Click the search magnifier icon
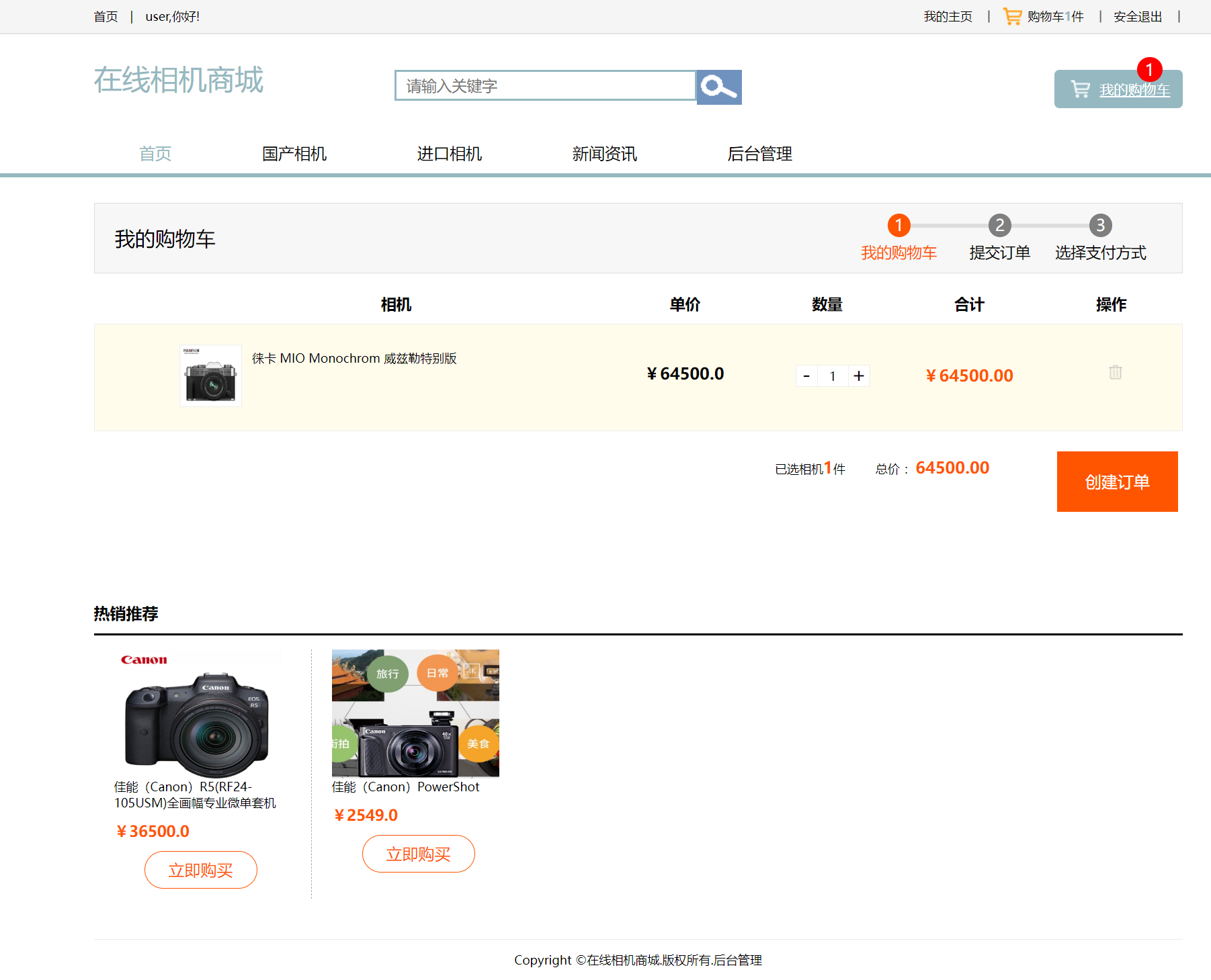The width and height of the screenshot is (1211, 980). point(718,86)
